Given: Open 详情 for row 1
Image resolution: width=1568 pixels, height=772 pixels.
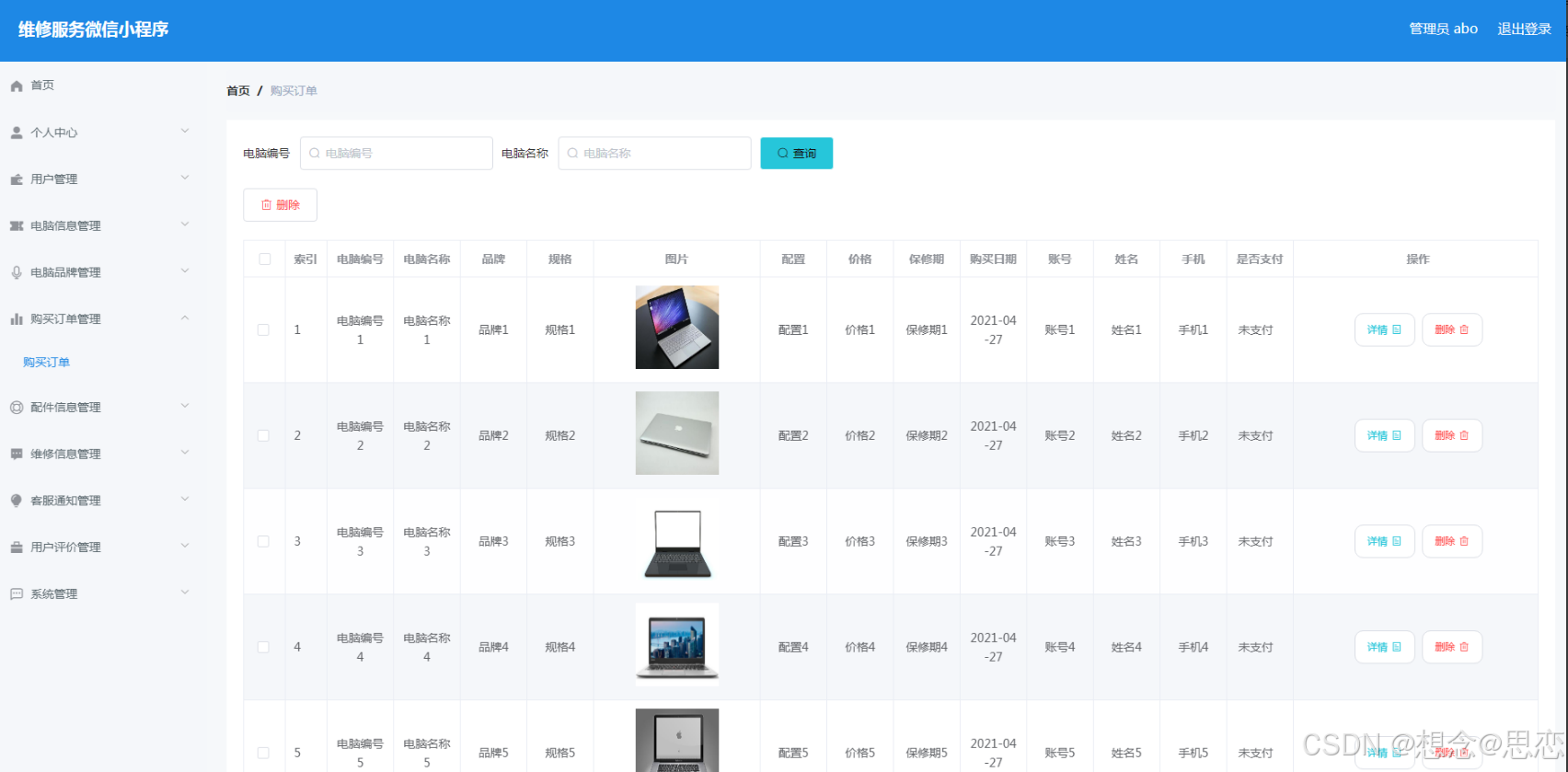Looking at the screenshot, I should point(1385,329).
